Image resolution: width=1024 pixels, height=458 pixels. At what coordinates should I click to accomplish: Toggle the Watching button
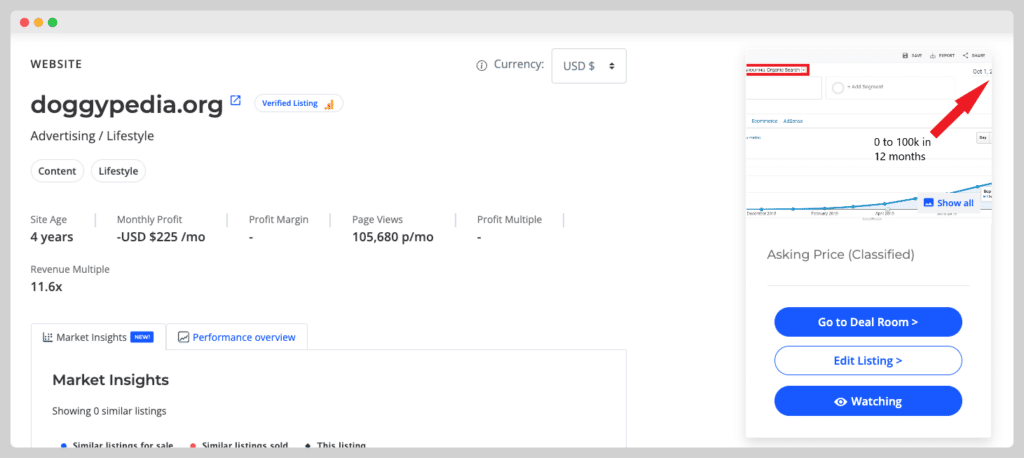click(x=868, y=401)
